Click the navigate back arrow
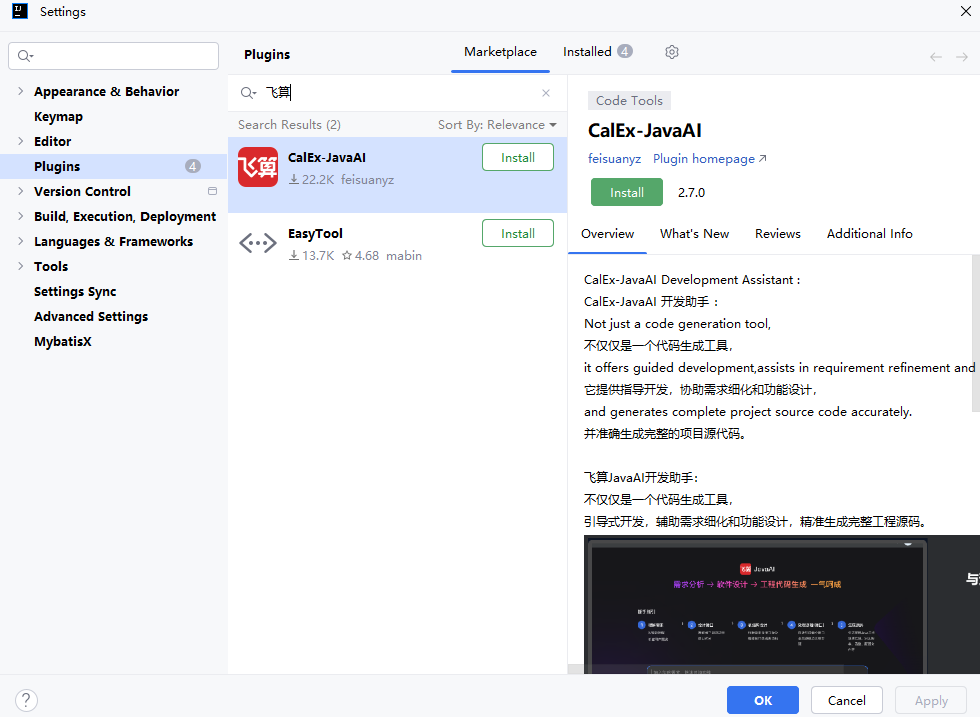Screen dimensions: 980x717 coord(936,57)
